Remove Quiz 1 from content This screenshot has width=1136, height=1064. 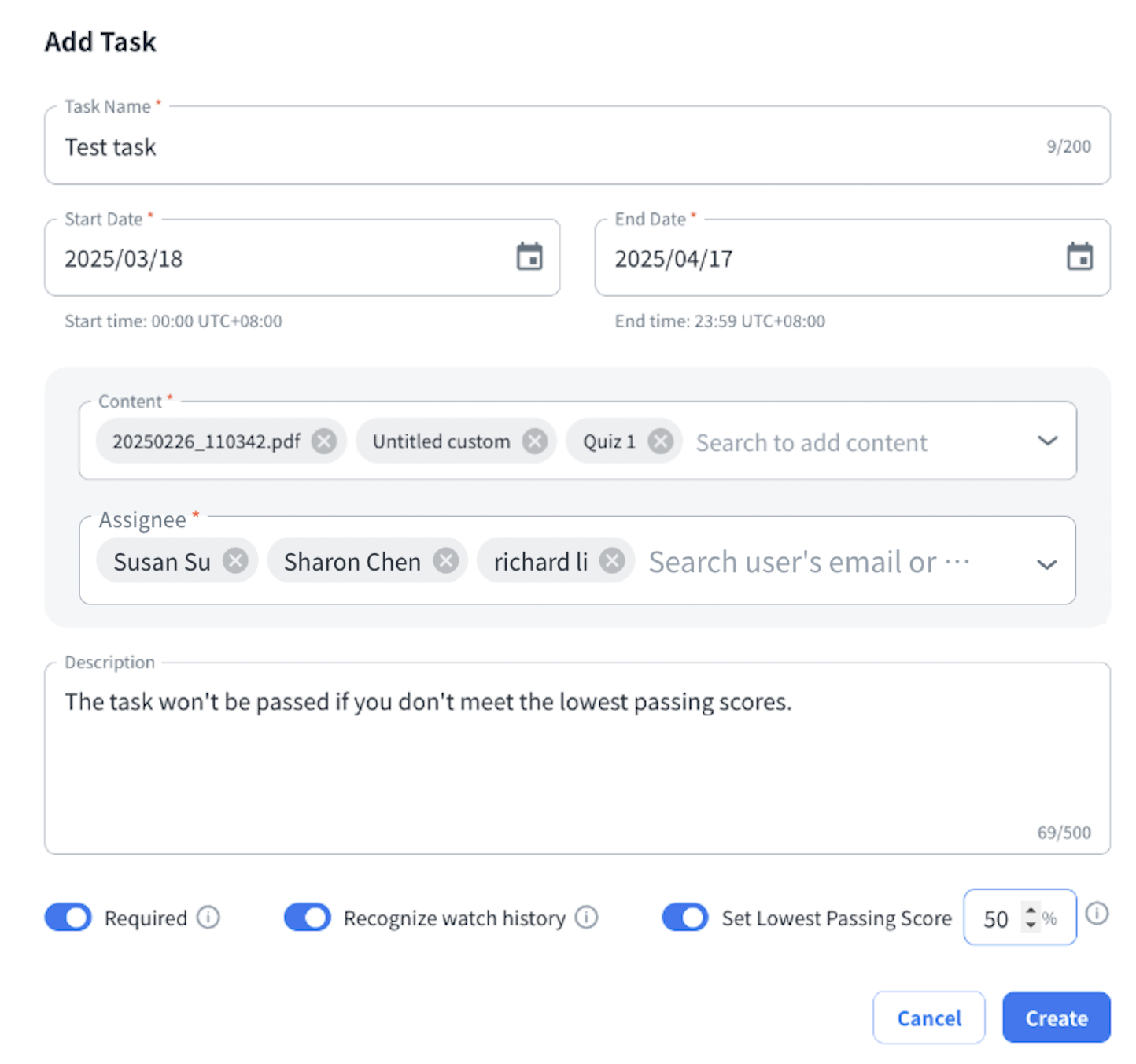point(661,441)
